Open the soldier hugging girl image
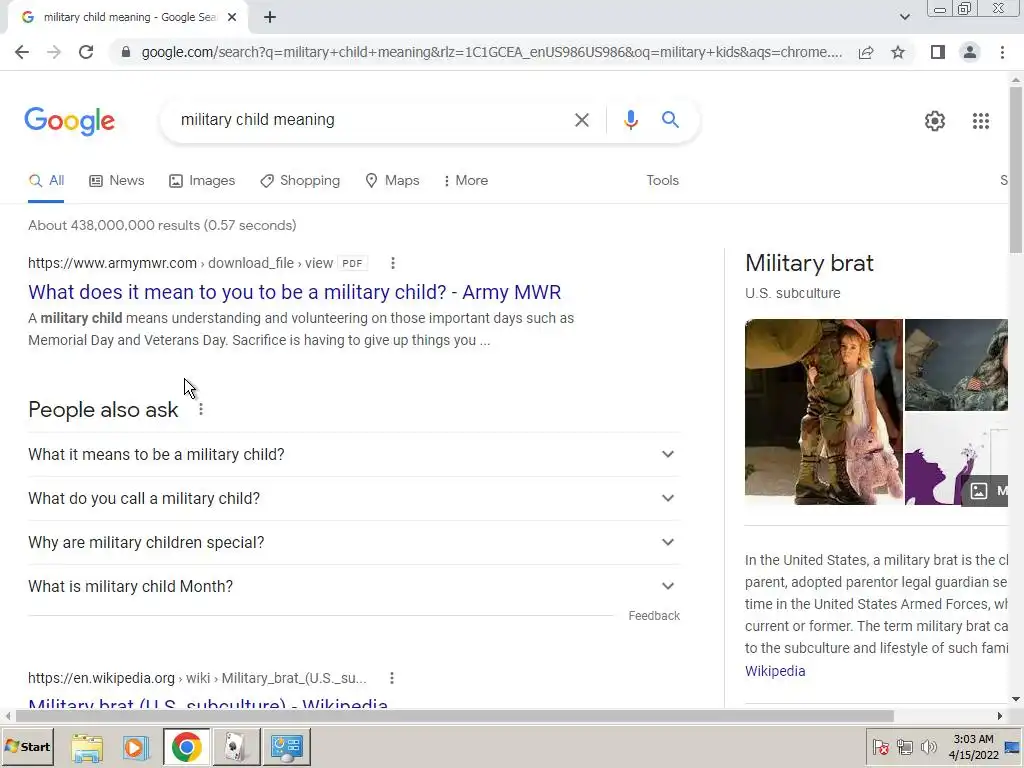The width and height of the screenshot is (1024, 768). (824, 412)
